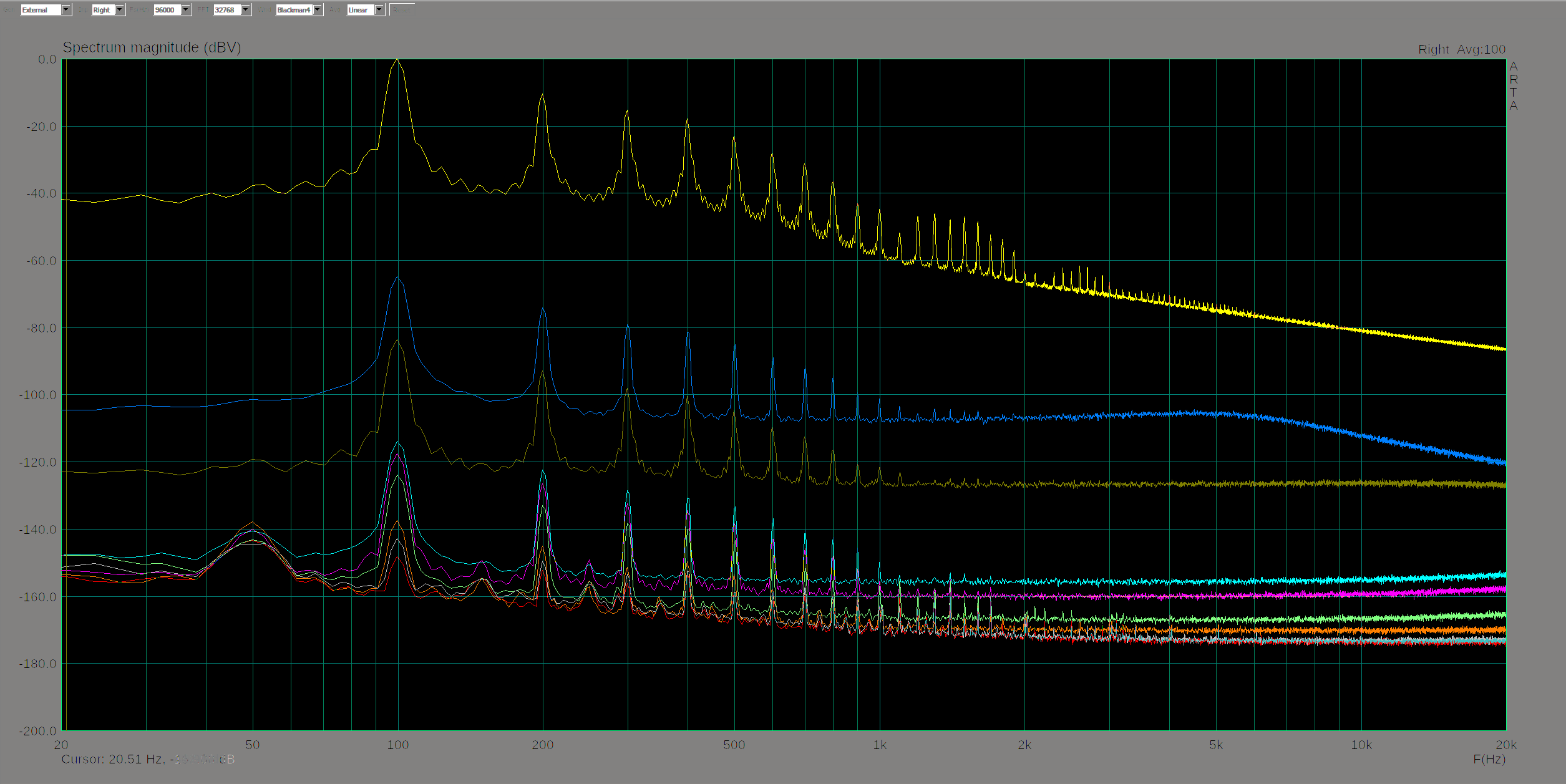Image resolution: width=1566 pixels, height=784 pixels.
Task: Click the '2k' frequency axis label
Action: click(1024, 745)
